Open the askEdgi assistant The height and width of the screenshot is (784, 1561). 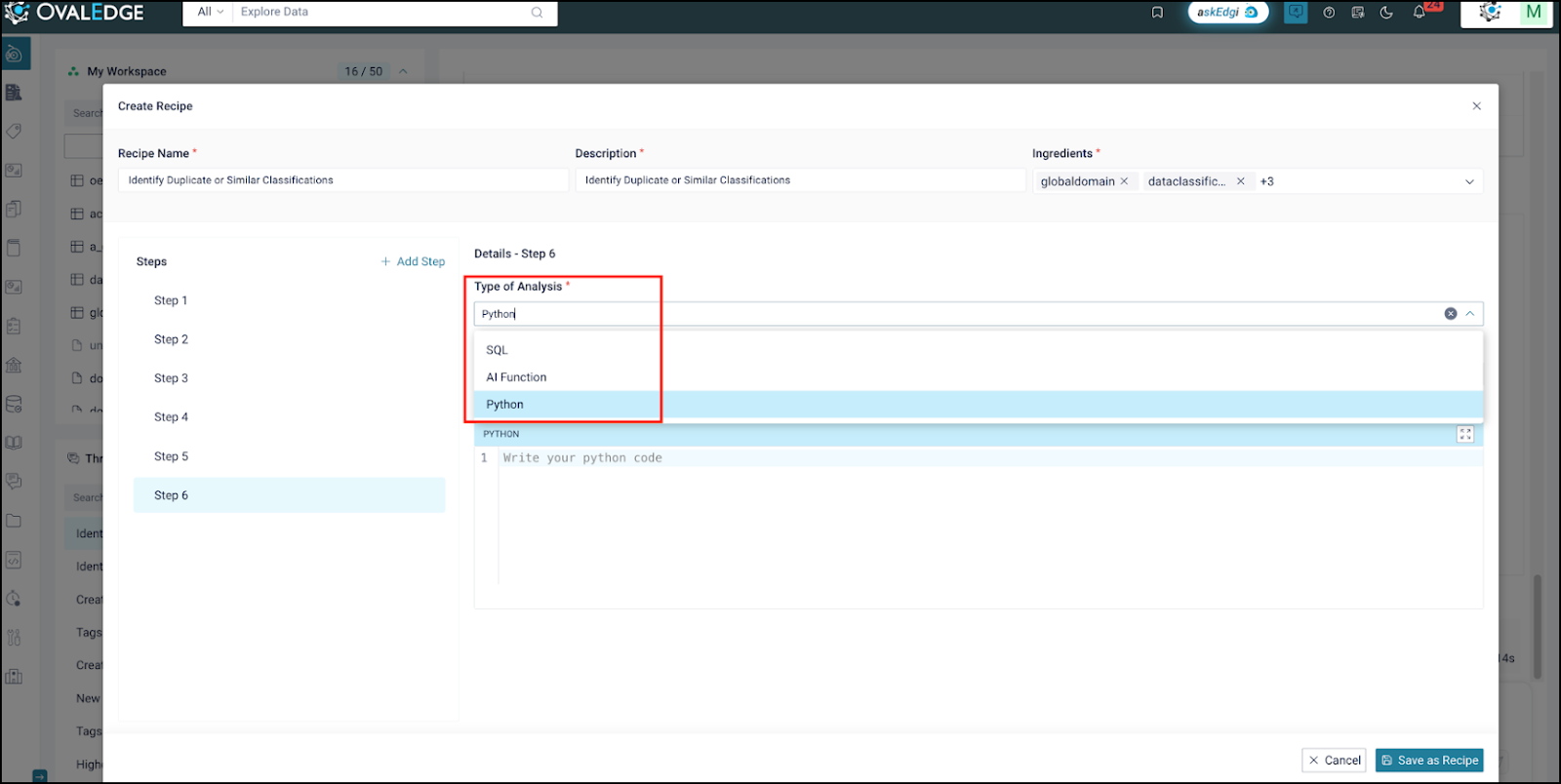[x=1227, y=13]
